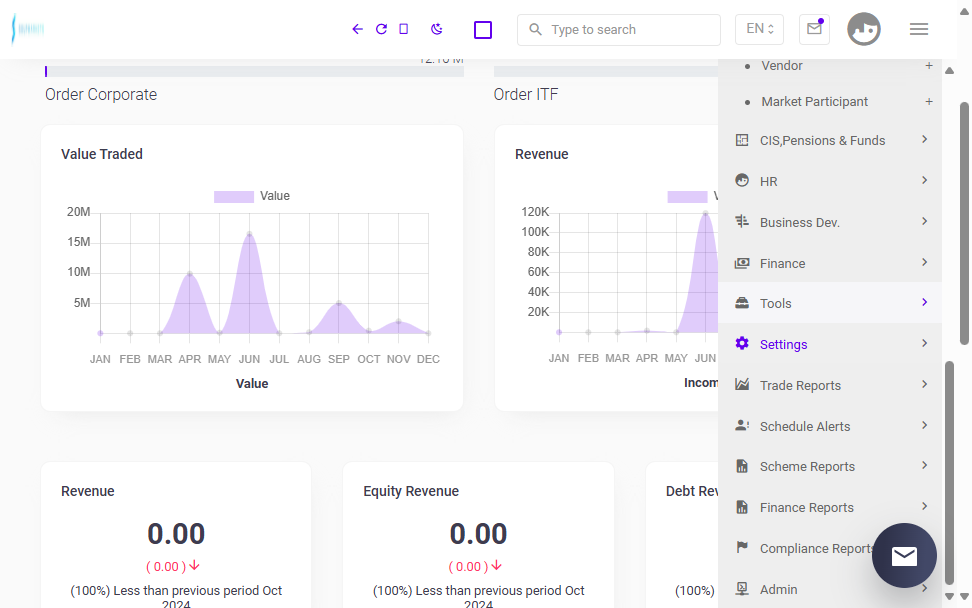Click the Admin monitor icon
The image size is (972, 608).
(x=741, y=588)
